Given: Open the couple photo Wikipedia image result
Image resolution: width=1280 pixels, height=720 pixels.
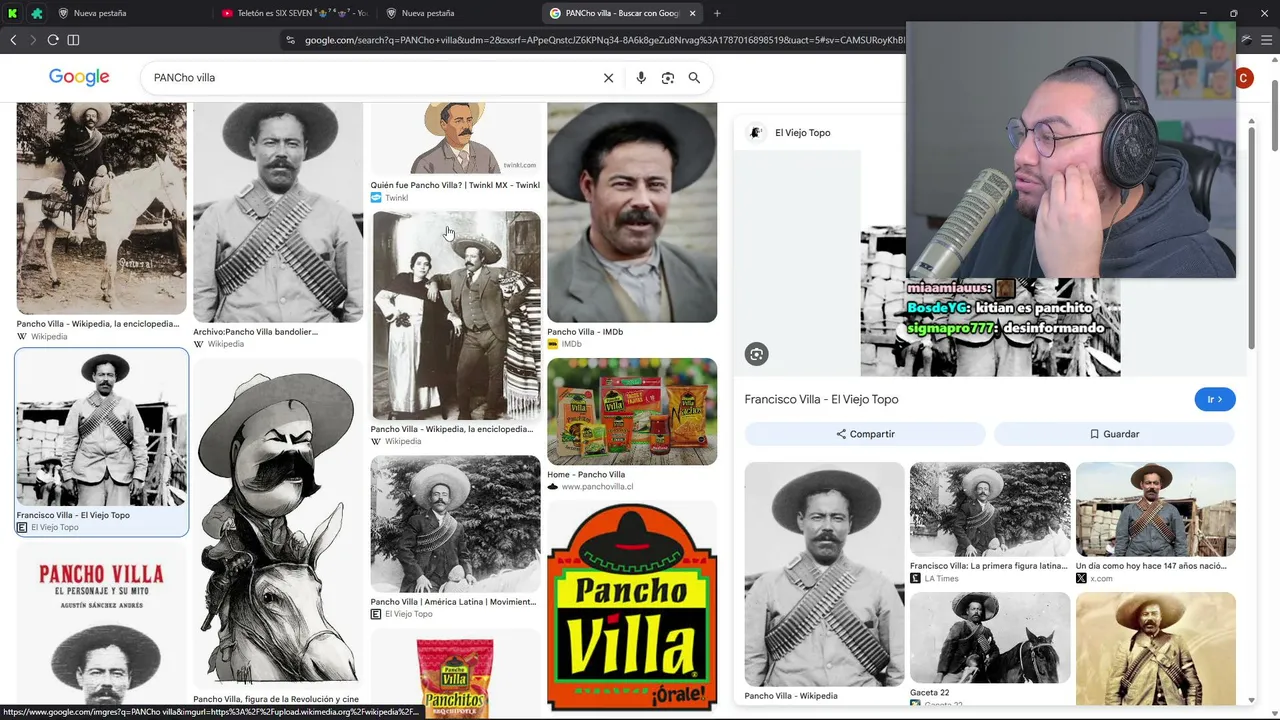Looking at the screenshot, I should [x=455, y=315].
